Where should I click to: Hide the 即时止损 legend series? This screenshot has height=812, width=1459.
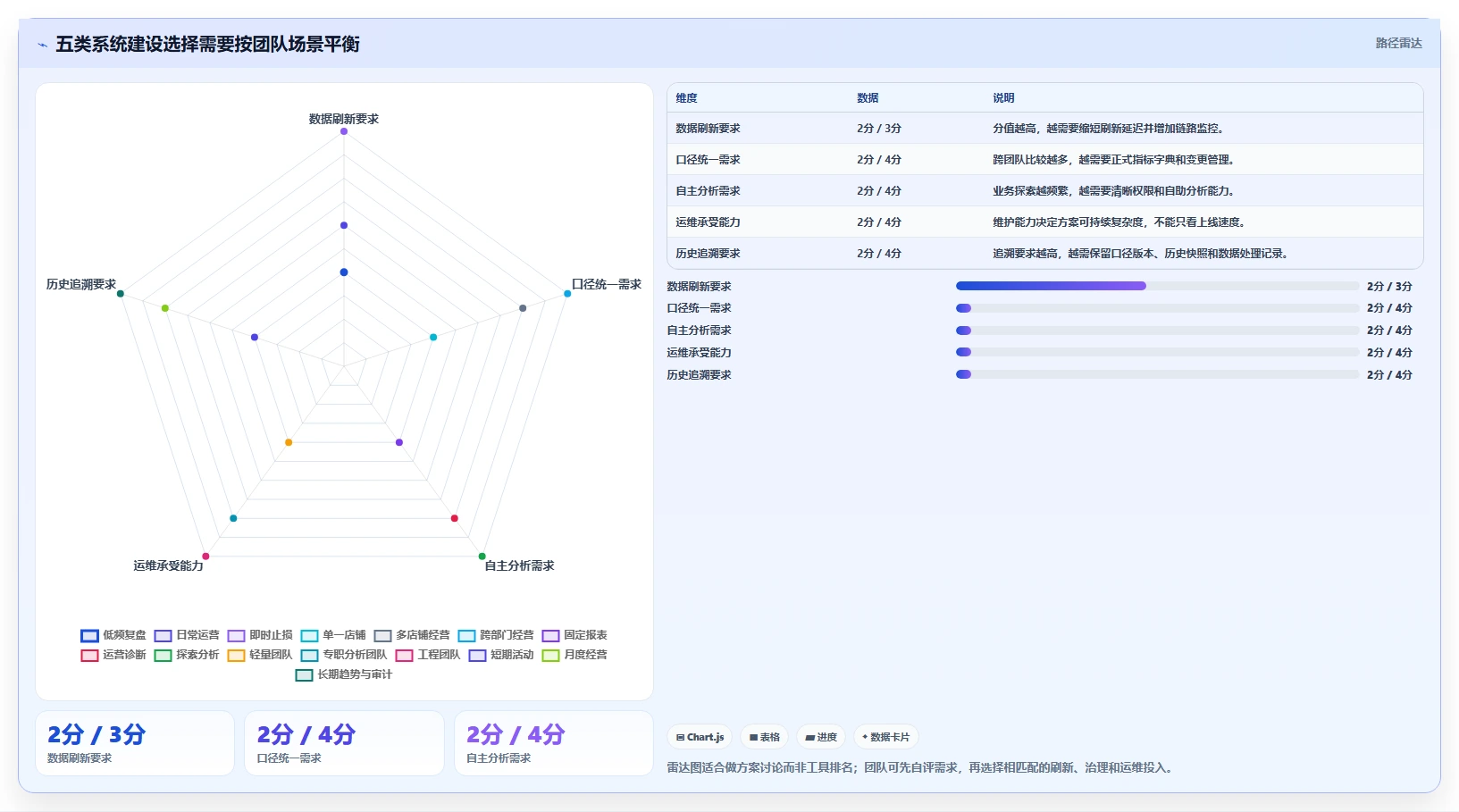click(260, 635)
